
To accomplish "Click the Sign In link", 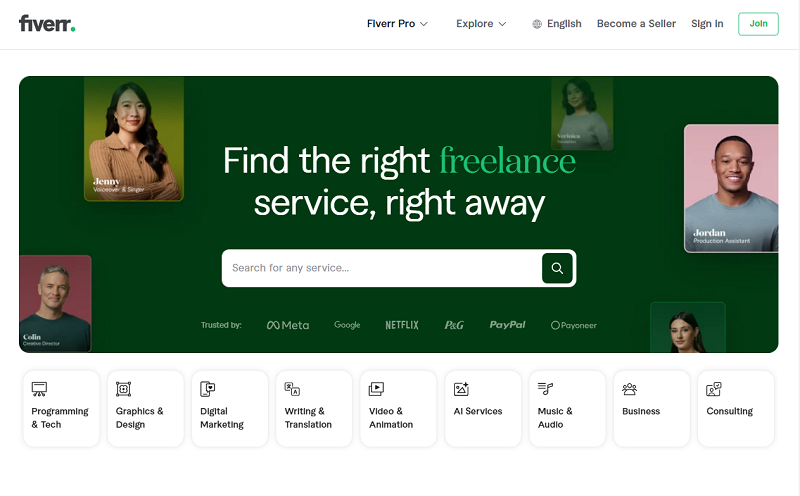I will 707,24.
